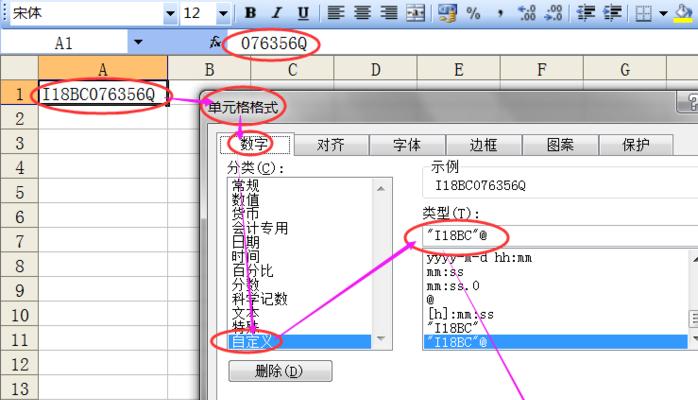This screenshot has width=698, height=400.
Task: Align cell text to the left
Action: [336, 13]
